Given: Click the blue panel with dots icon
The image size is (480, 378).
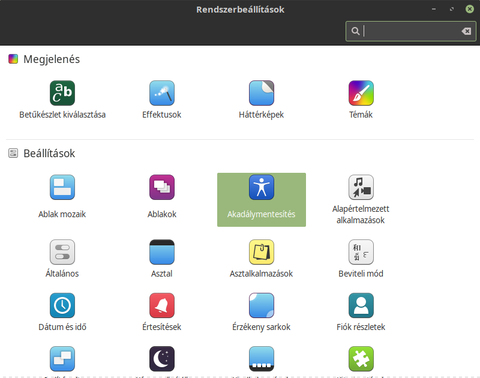Looking at the screenshot, I should 261,359.
